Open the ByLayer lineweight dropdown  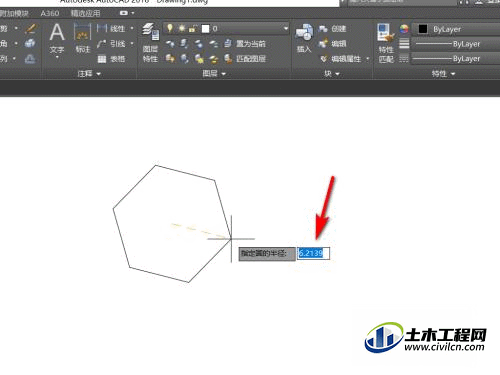click(457, 44)
